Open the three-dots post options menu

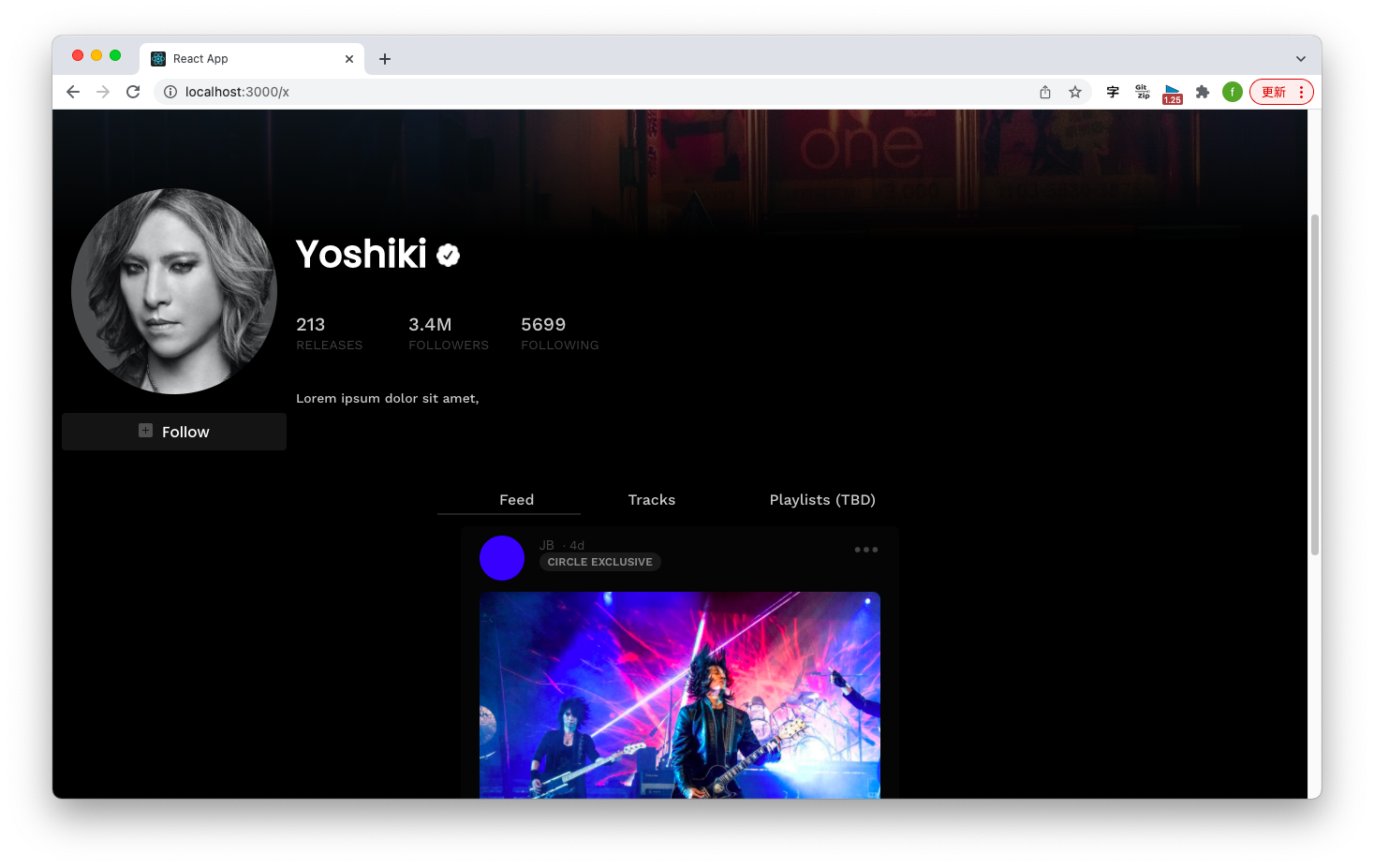pos(866,550)
